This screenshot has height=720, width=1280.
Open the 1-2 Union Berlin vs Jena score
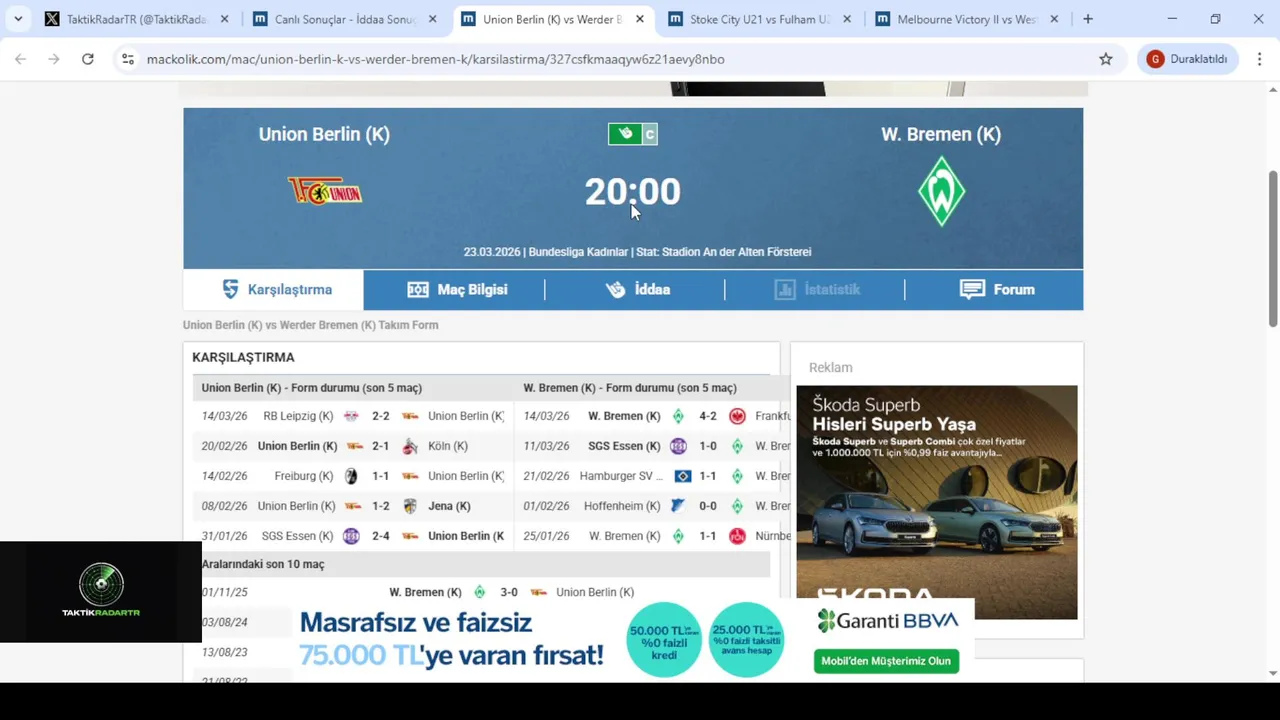pos(381,506)
